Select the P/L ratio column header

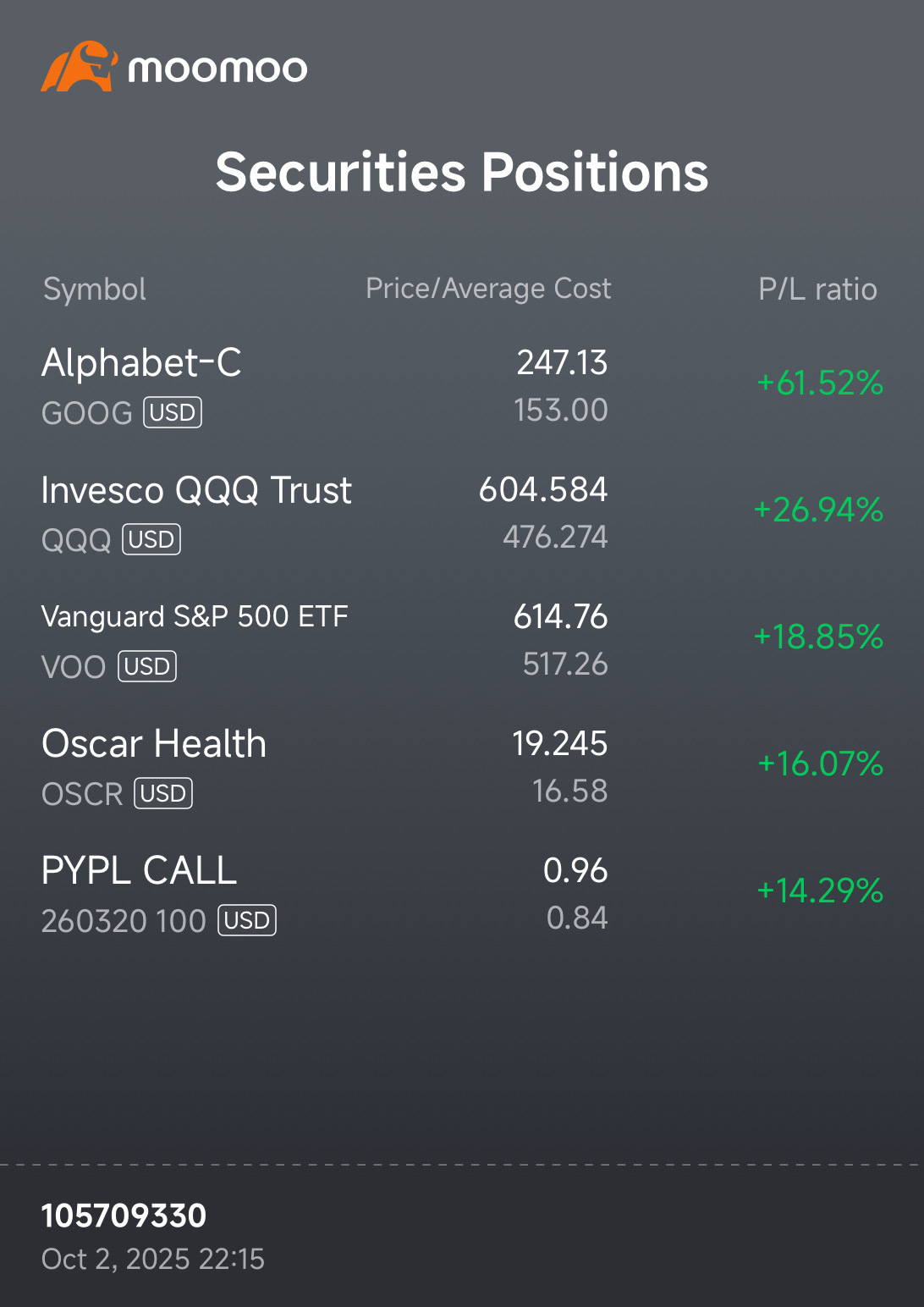click(817, 290)
